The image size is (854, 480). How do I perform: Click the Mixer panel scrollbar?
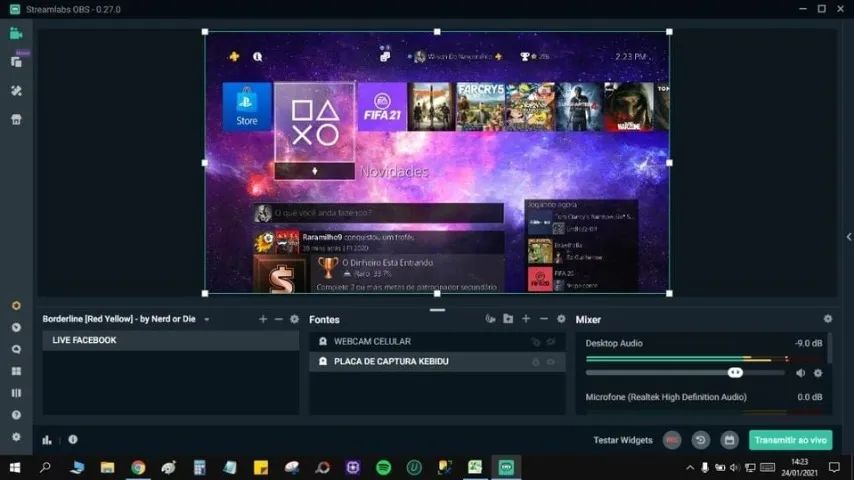(829, 349)
